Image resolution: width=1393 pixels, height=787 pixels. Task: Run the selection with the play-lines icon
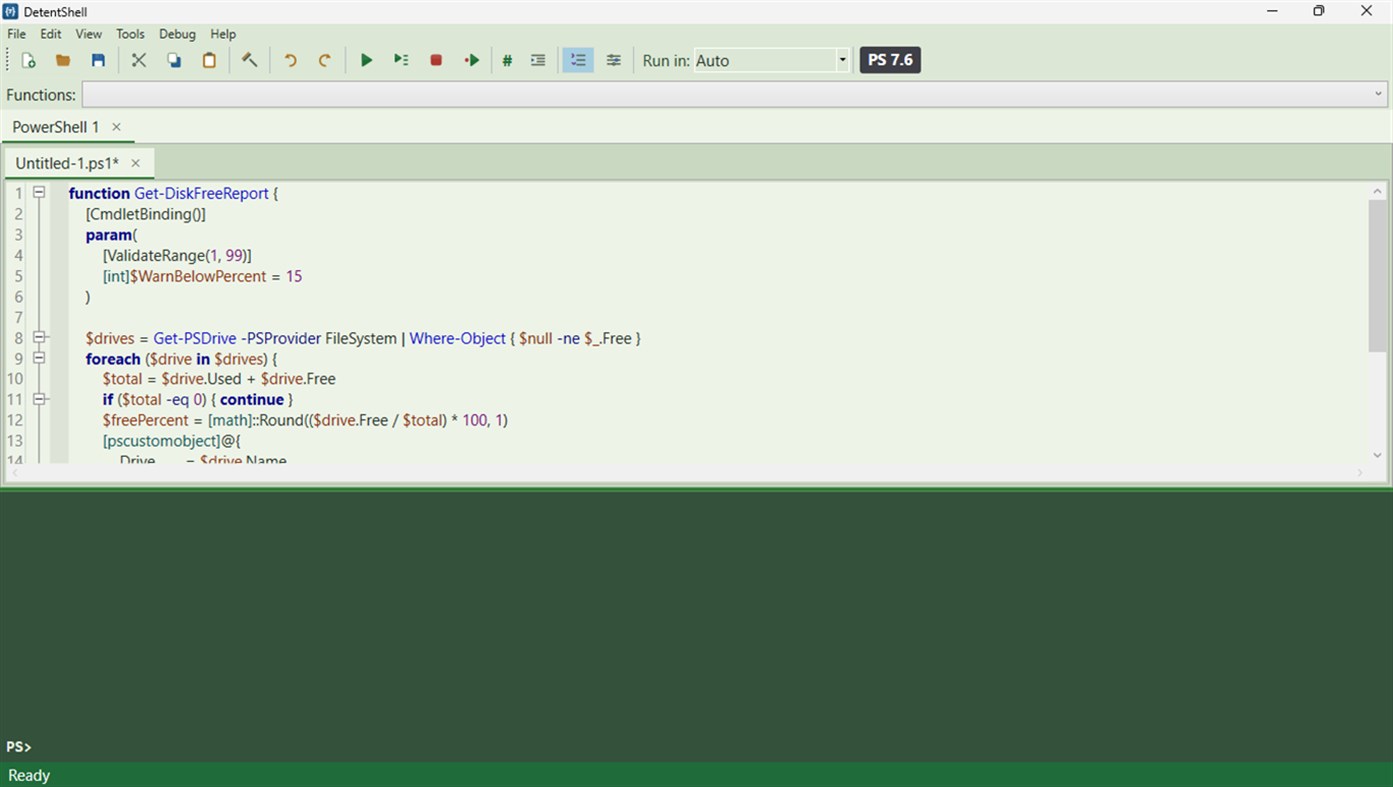click(x=401, y=60)
